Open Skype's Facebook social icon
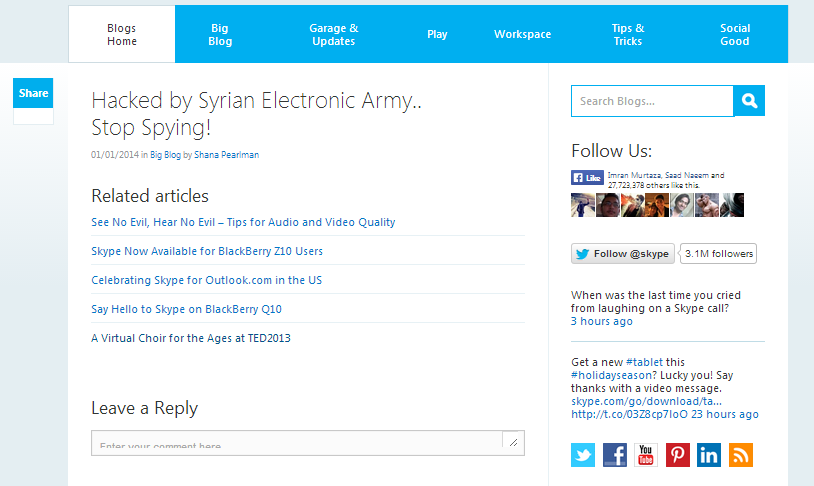This screenshot has height=486, width=814. pos(615,455)
